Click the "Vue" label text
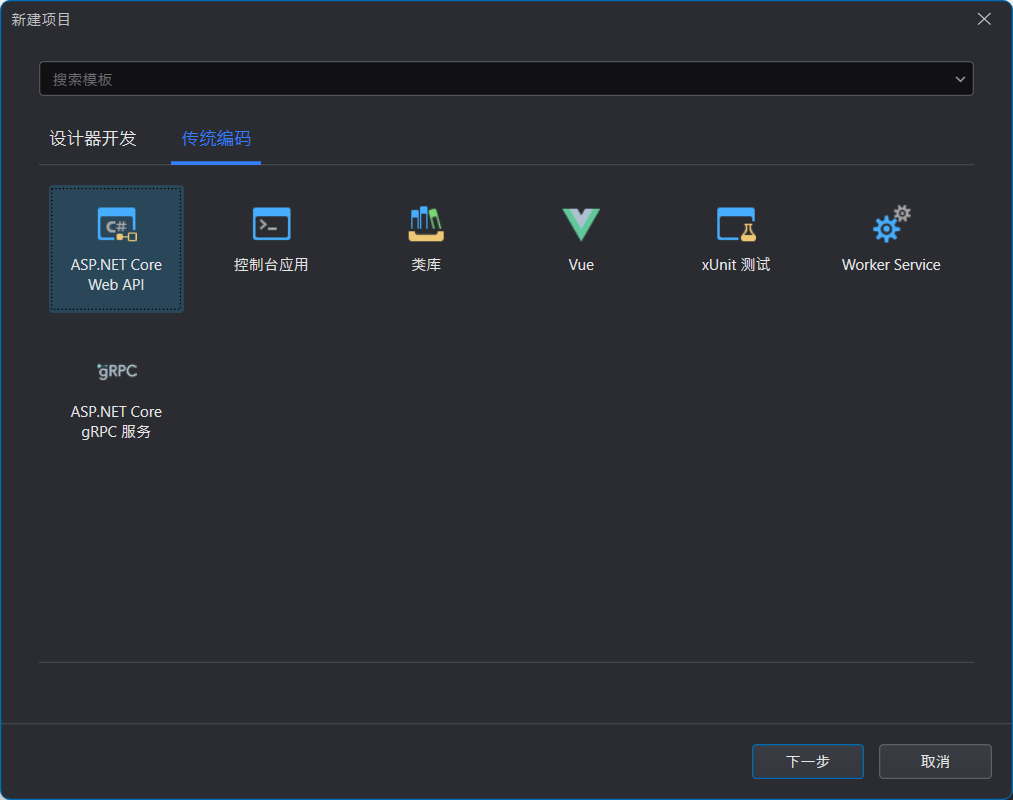Image resolution: width=1013 pixels, height=800 pixels. point(581,265)
